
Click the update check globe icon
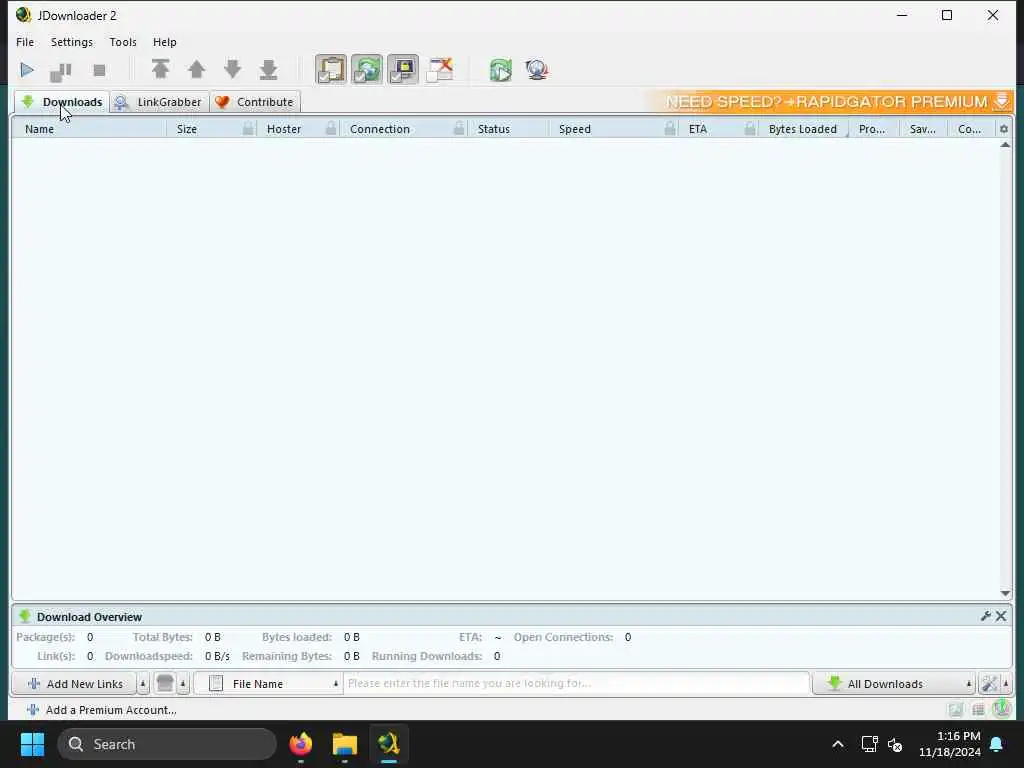pos(537,70)
